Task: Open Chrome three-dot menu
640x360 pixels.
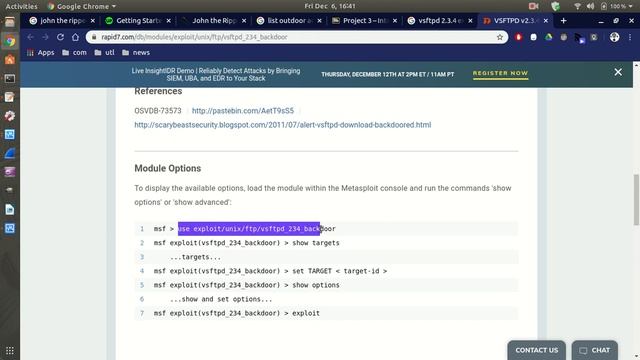Action: pyautogui.click(x=630, y=37)
